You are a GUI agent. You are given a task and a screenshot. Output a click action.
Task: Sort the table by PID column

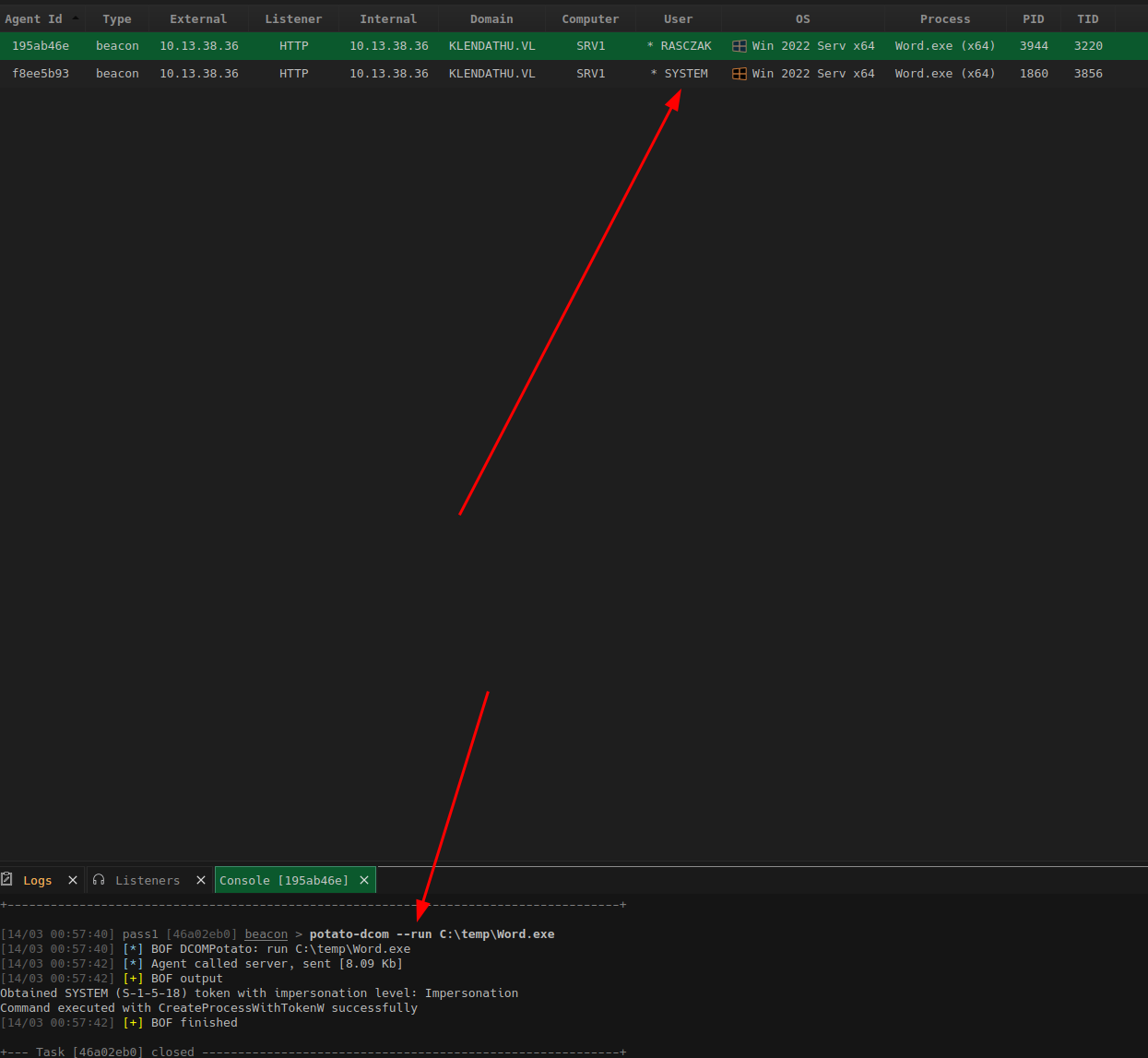1033,19
